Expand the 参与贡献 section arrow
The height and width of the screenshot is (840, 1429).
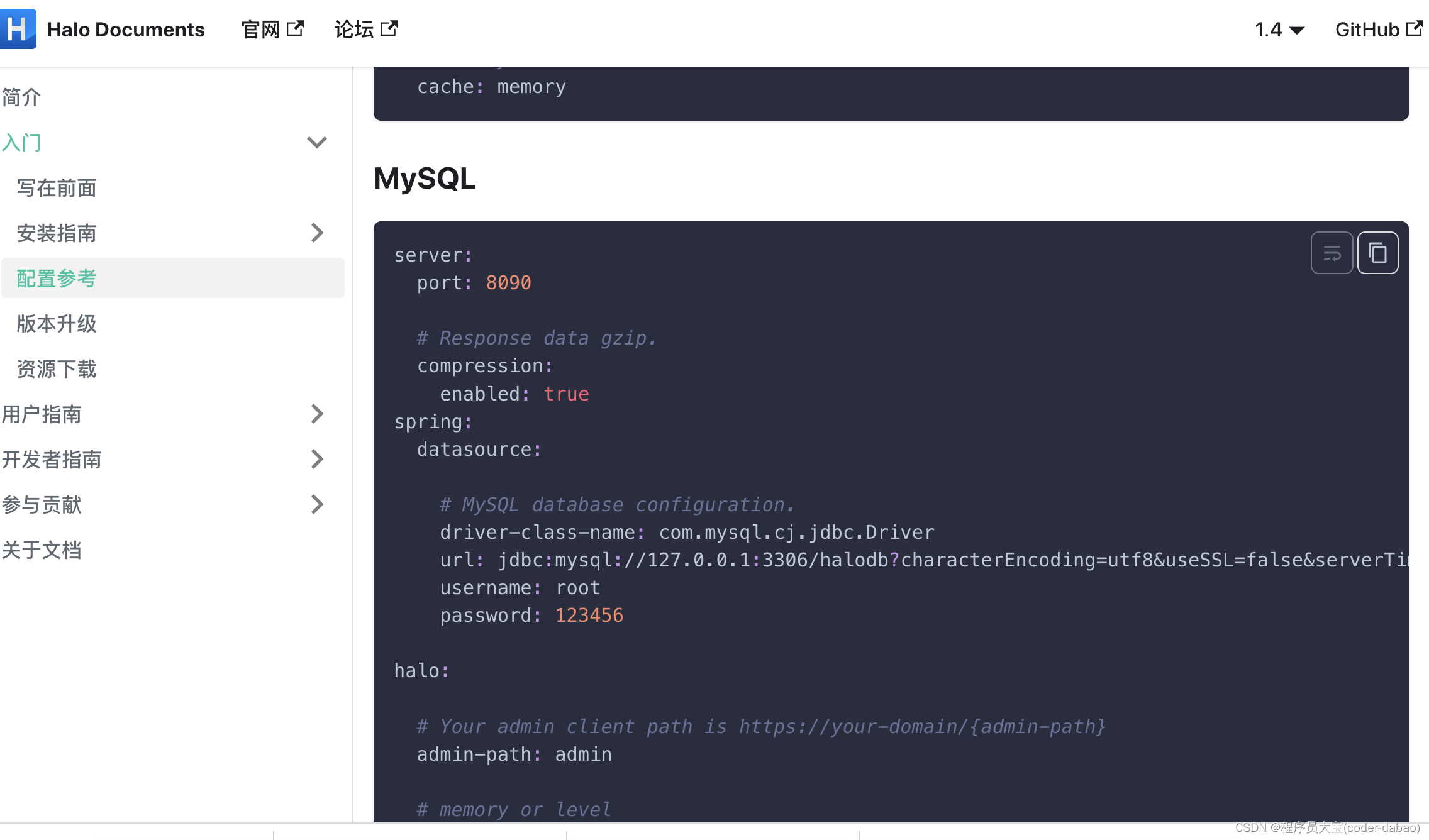(x=316, y=504)
